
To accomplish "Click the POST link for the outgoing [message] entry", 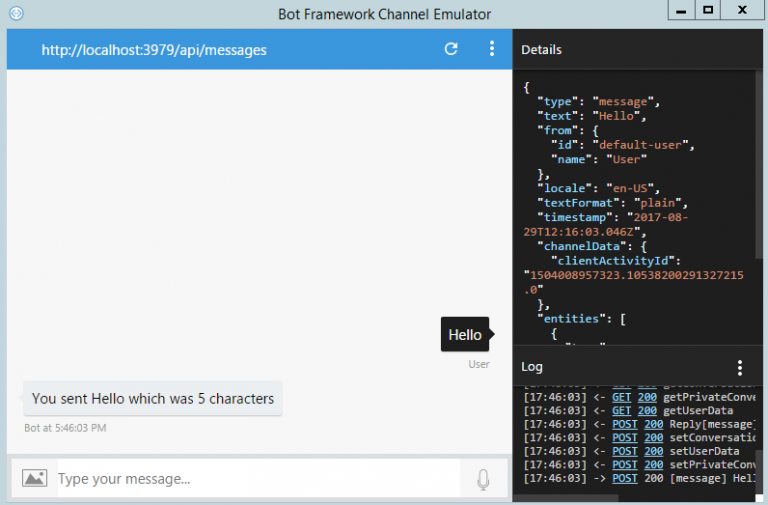I will point(625,479).
